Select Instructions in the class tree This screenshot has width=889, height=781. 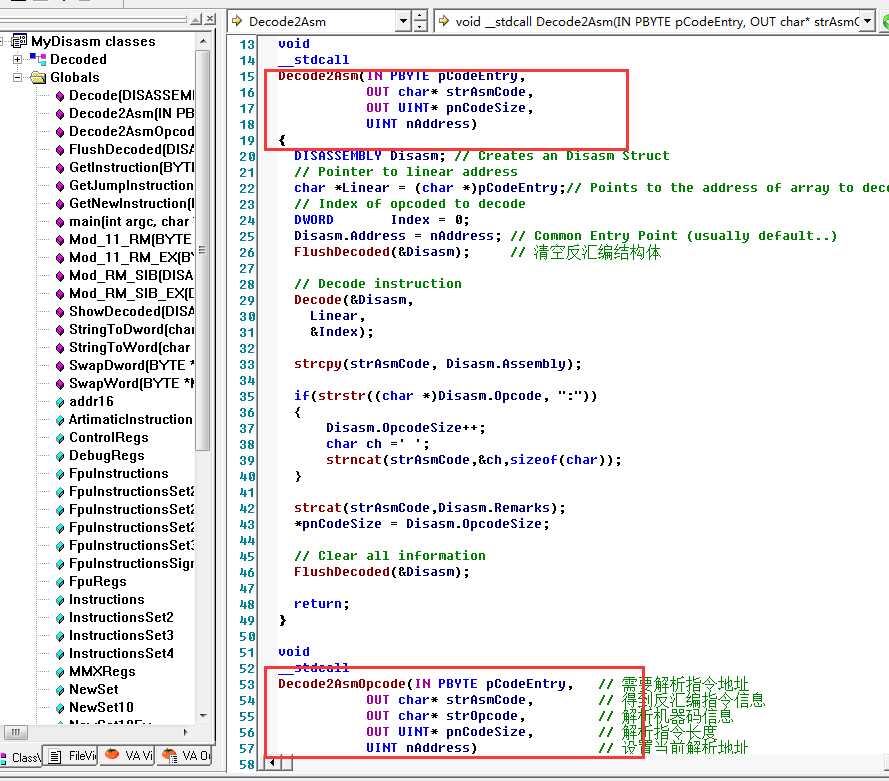pyautogui.click(x=107, y=600)
